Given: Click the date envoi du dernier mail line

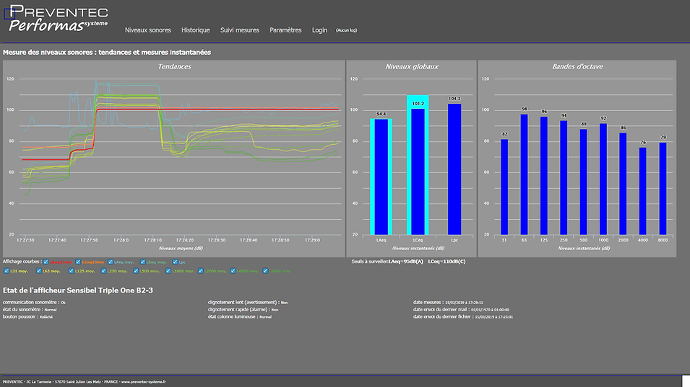Looking at the screenshot, I should click(461, 310).
